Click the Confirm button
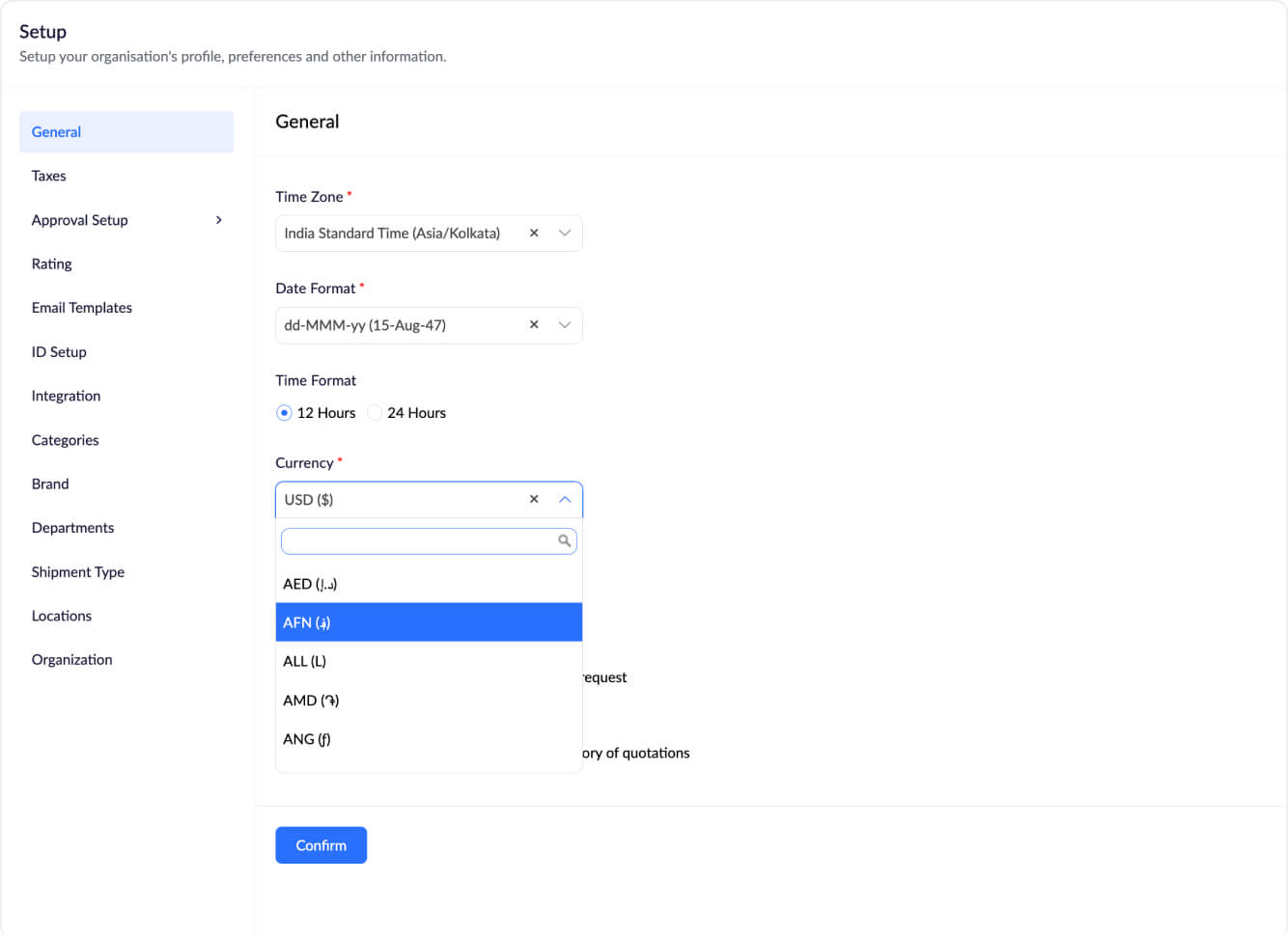The width and height of the screenshot is (1288, 938). coord(321,845)
